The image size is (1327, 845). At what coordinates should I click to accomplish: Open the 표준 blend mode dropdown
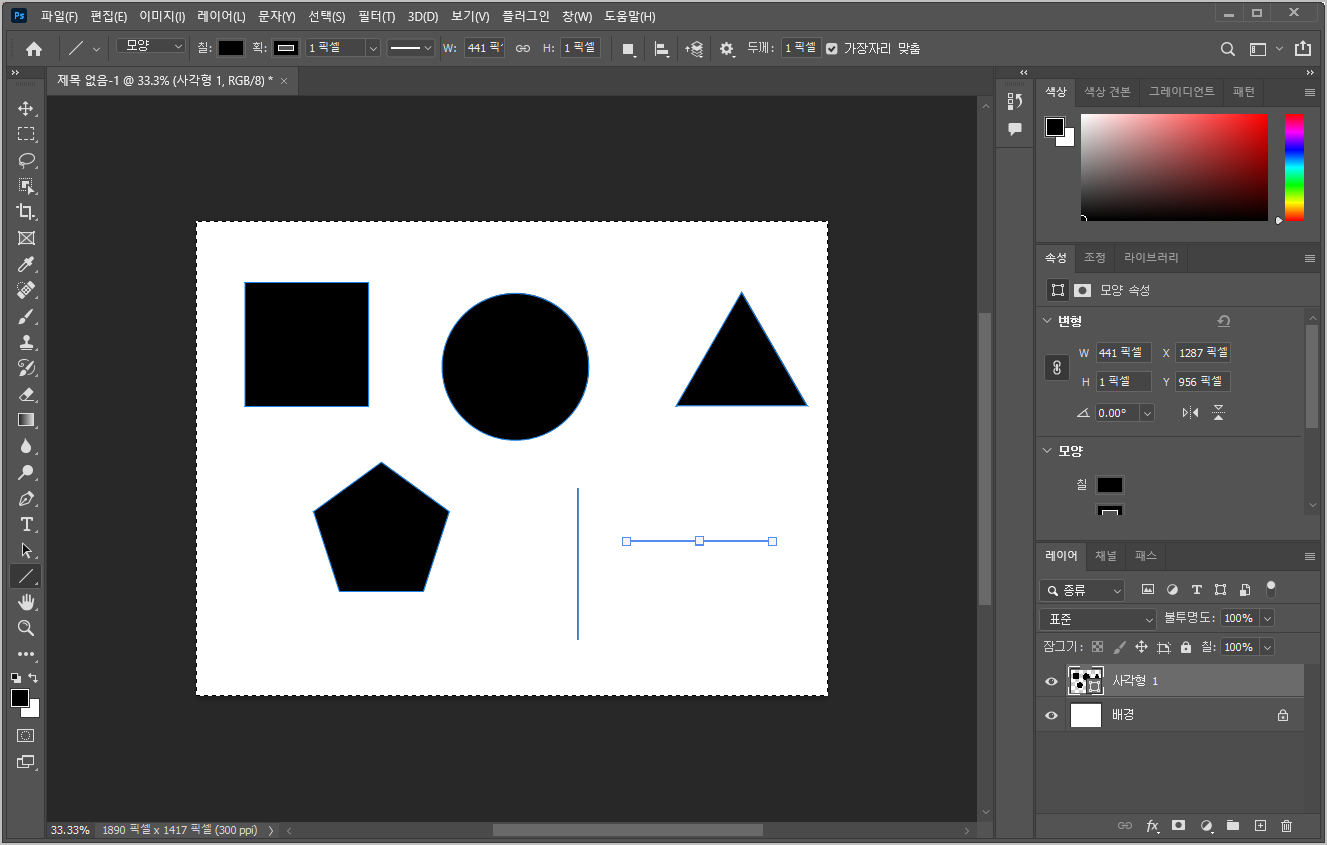(1098, 619)
